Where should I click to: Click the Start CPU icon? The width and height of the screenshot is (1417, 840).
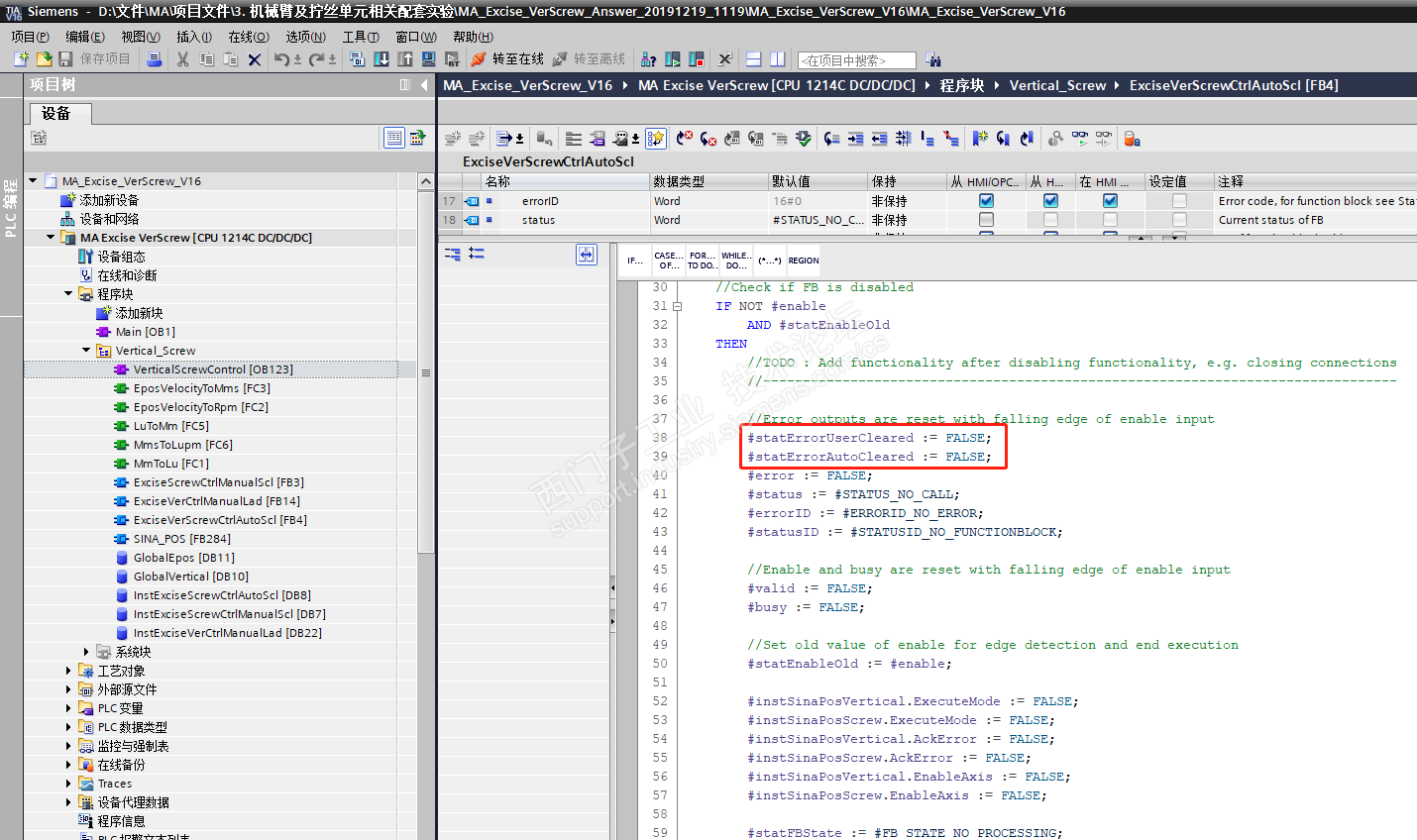coord(673,59)
